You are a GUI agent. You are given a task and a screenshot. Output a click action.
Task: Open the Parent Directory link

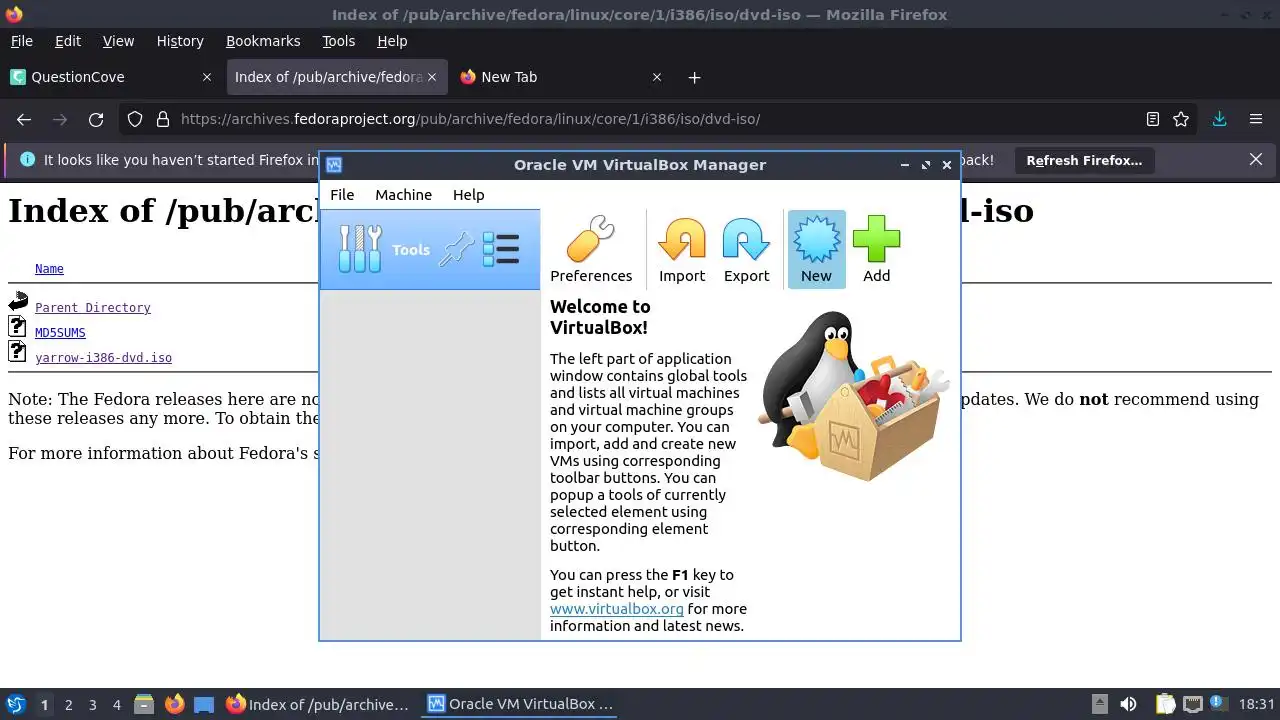[x=92, y=308]
